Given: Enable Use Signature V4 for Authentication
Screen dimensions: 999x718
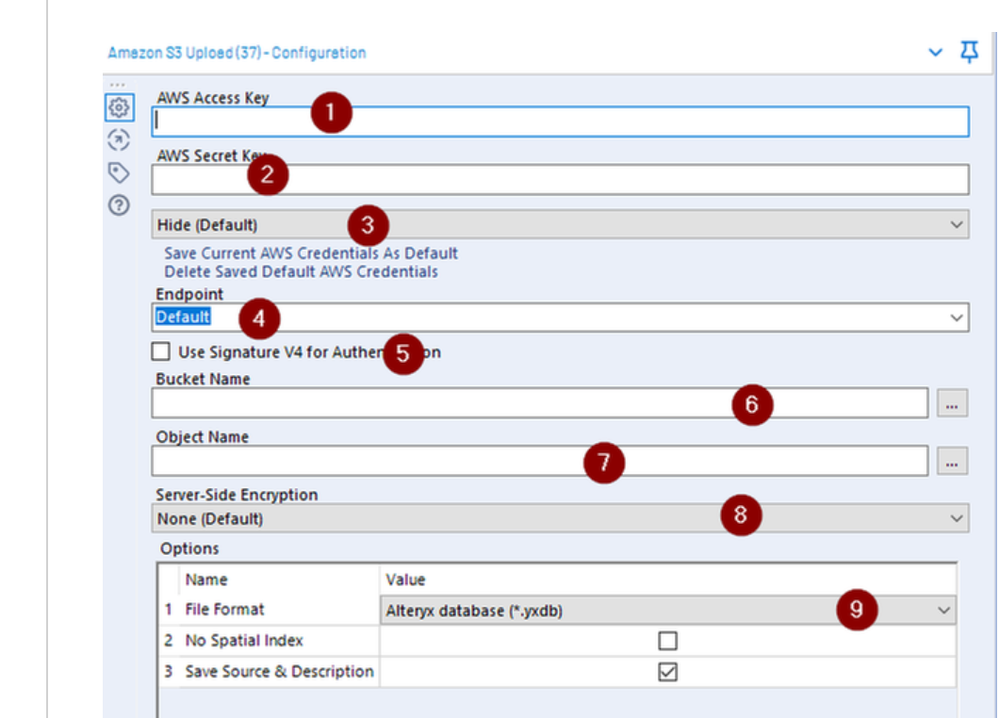Looking at the screenshot, I should click(x=161, y=351).
